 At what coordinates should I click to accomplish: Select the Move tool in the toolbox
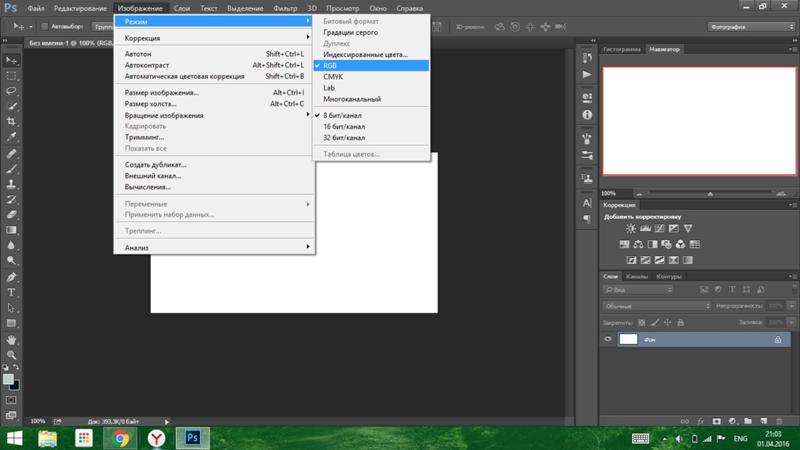point(11,60)
